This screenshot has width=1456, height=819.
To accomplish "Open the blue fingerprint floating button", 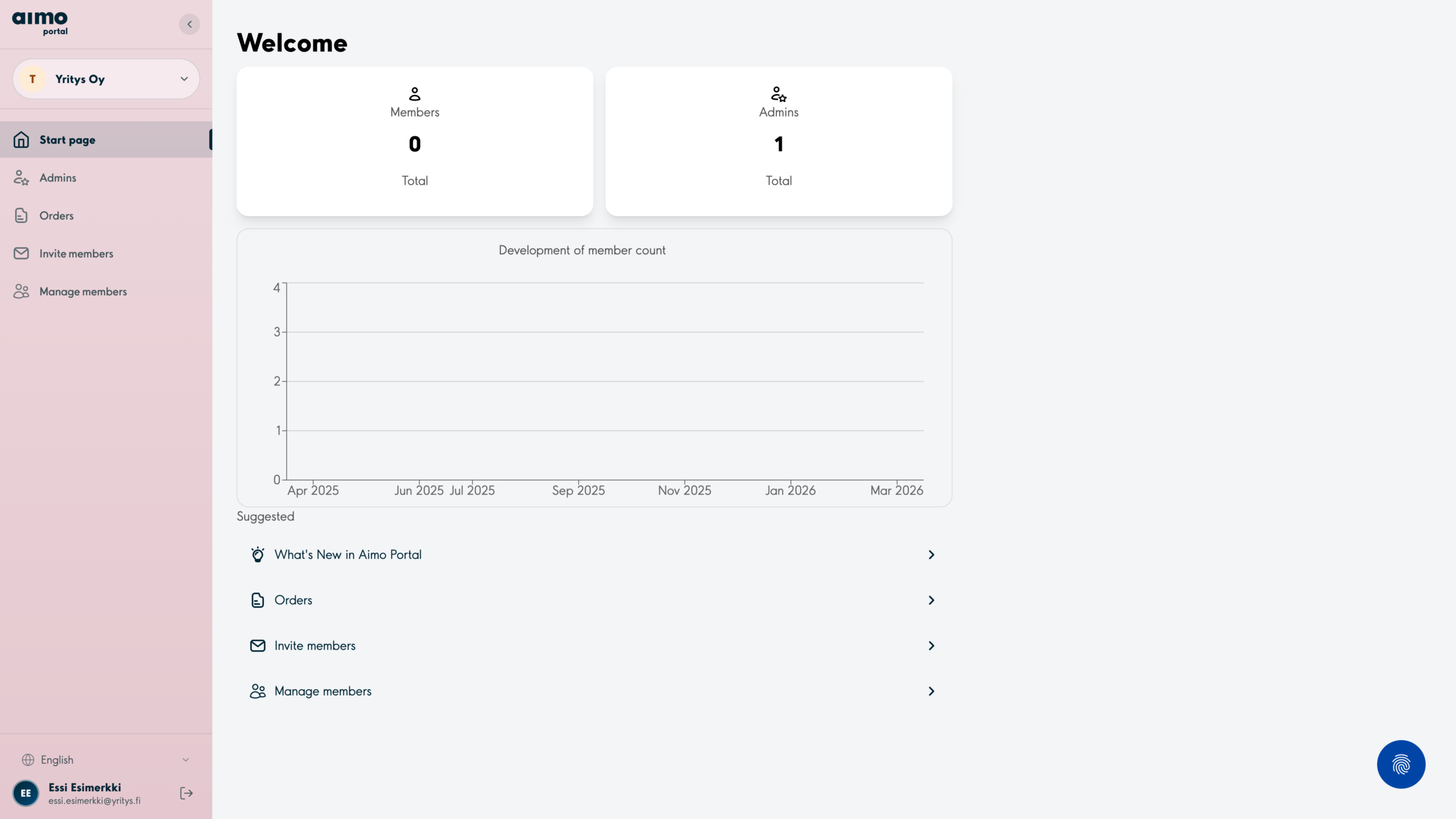I will coord(1400,764).
